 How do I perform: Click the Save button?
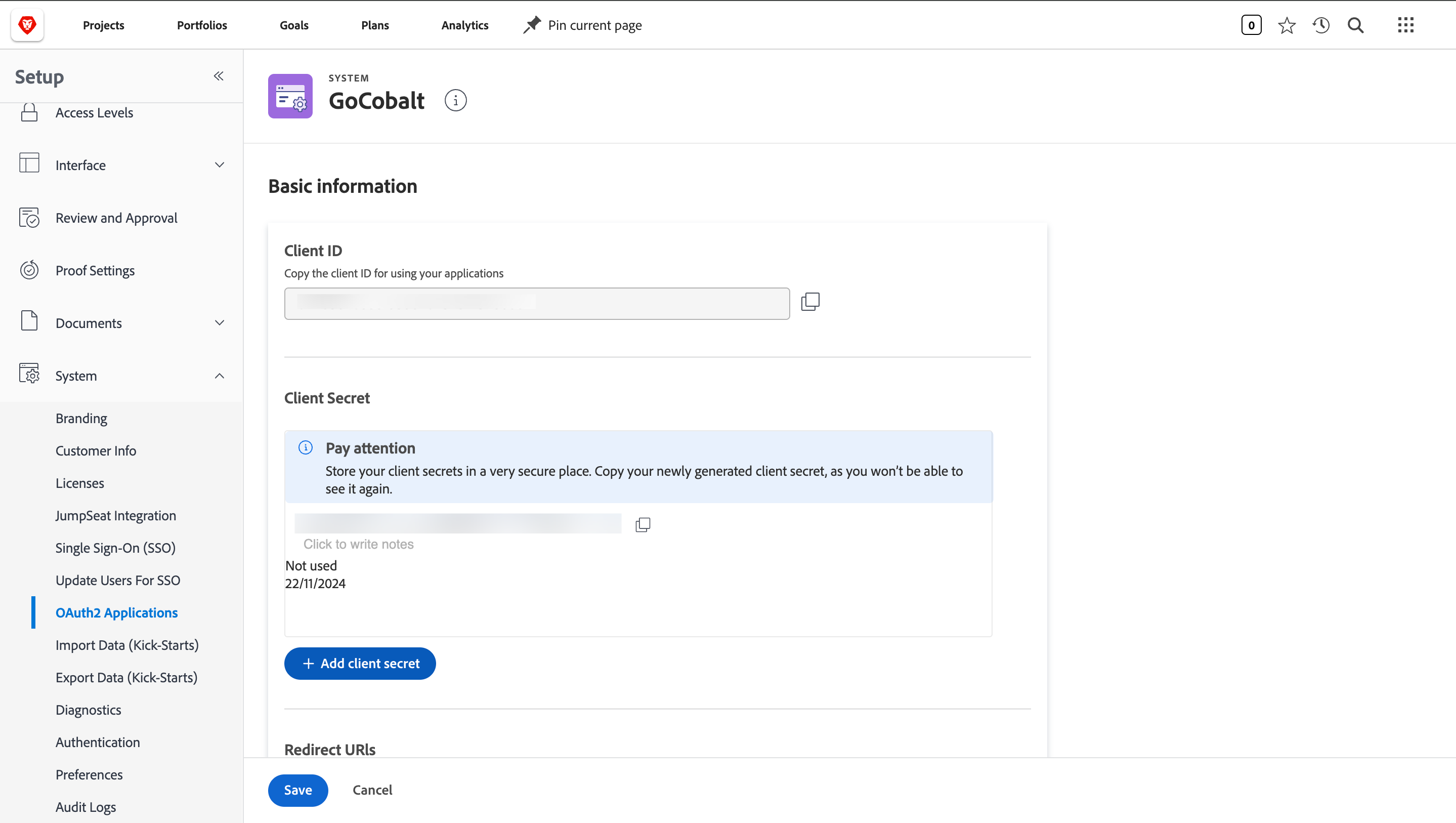click(298, 790)
